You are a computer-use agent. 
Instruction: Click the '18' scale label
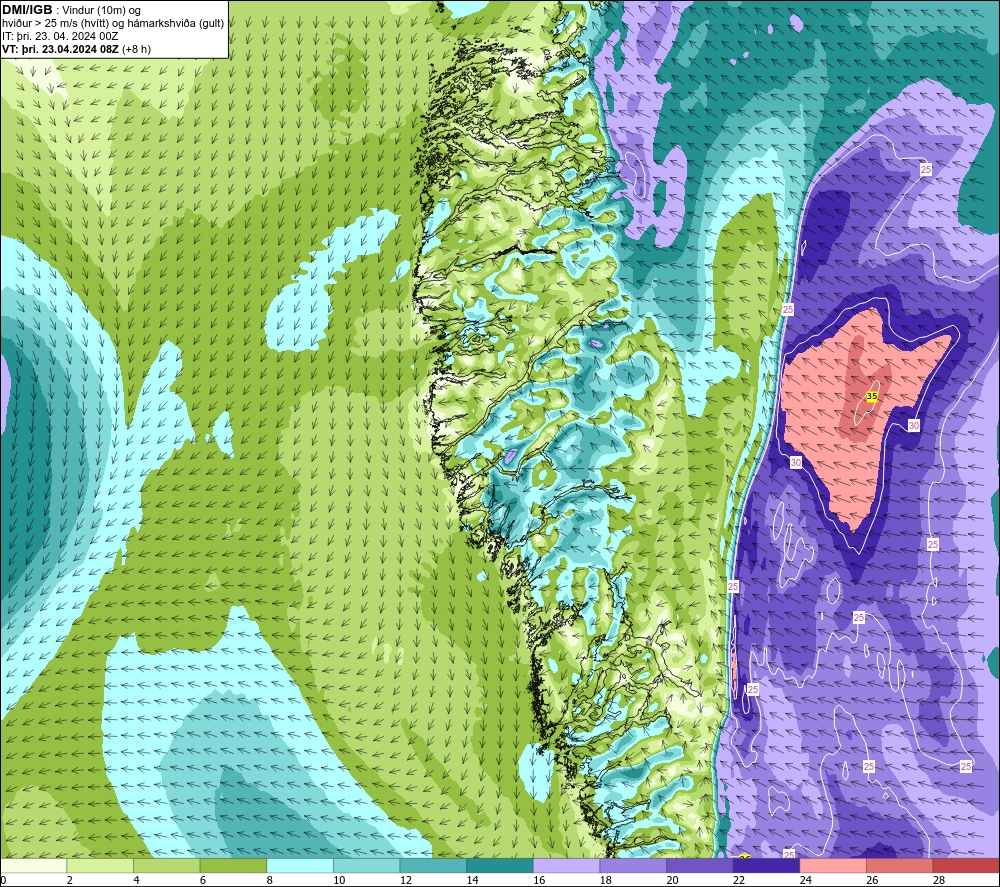pos(605,880)
